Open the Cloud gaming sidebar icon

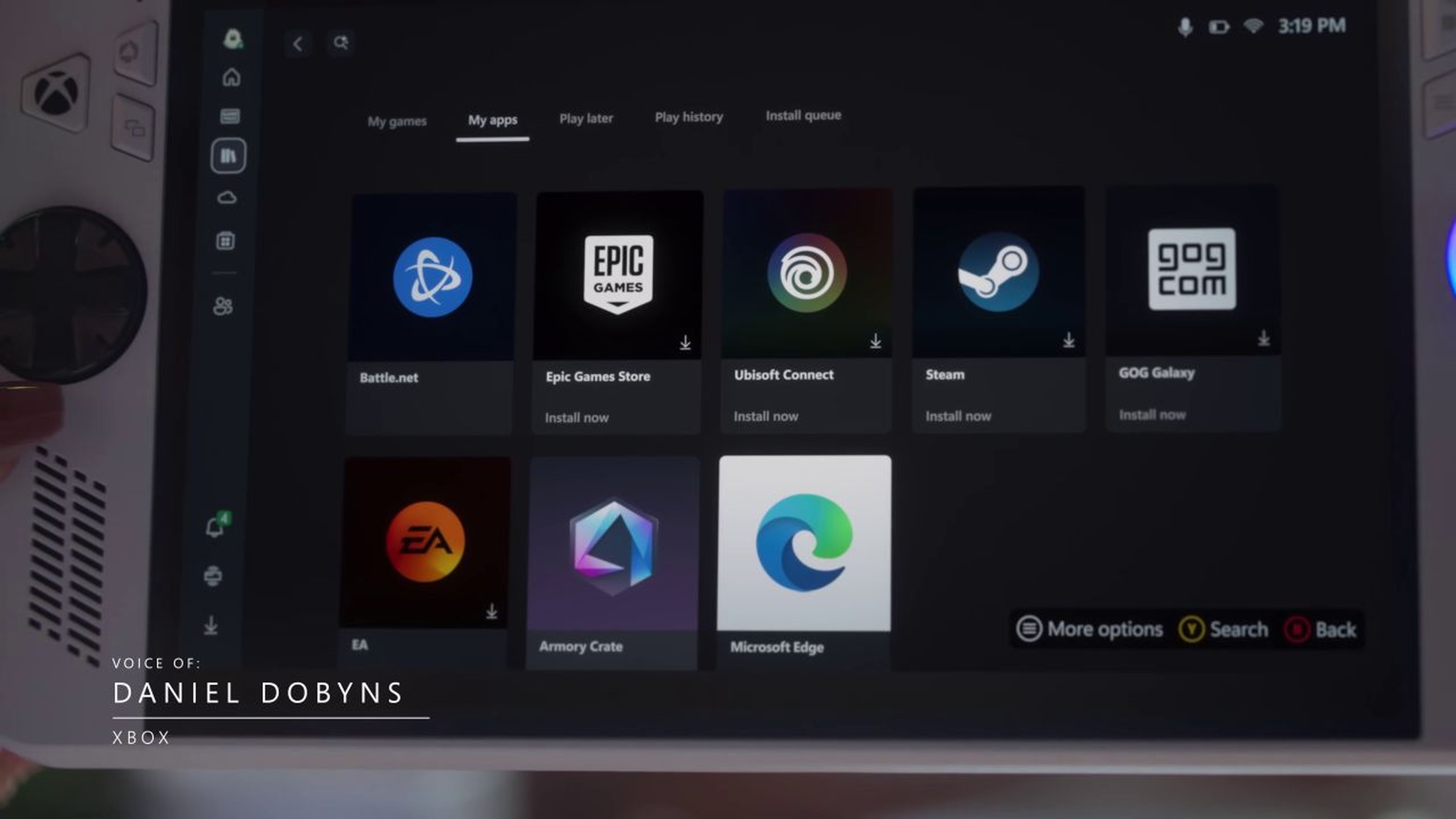(227, 197)
